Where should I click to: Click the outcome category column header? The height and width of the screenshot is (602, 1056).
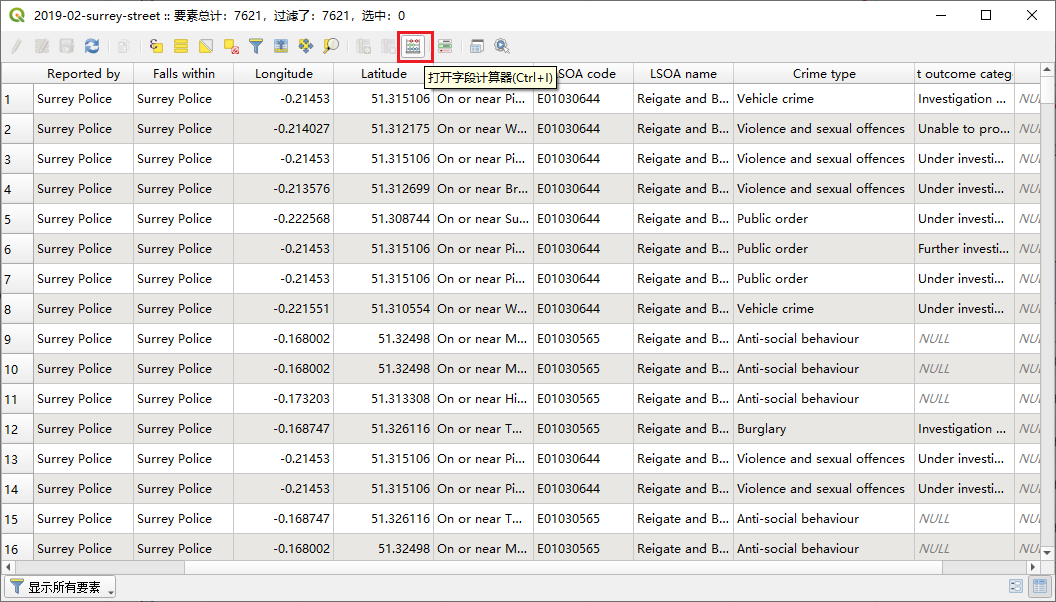(x=964, y=73)
